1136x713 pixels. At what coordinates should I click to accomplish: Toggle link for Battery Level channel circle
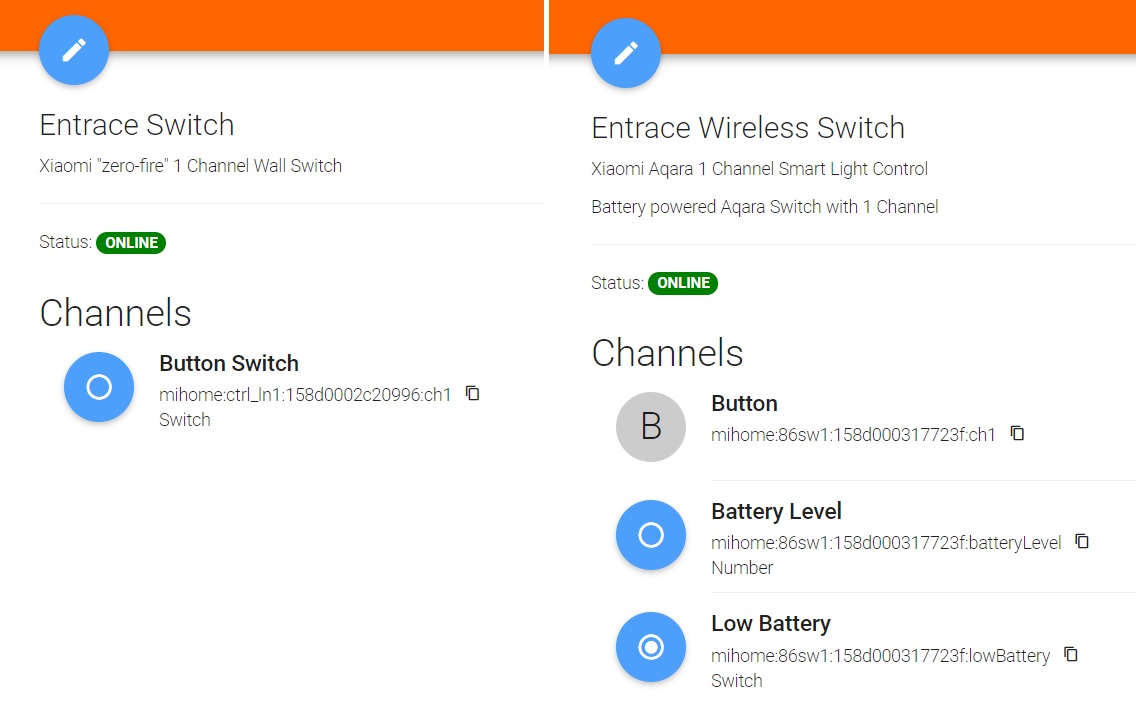pyautogui.click(x=651, y=535)
